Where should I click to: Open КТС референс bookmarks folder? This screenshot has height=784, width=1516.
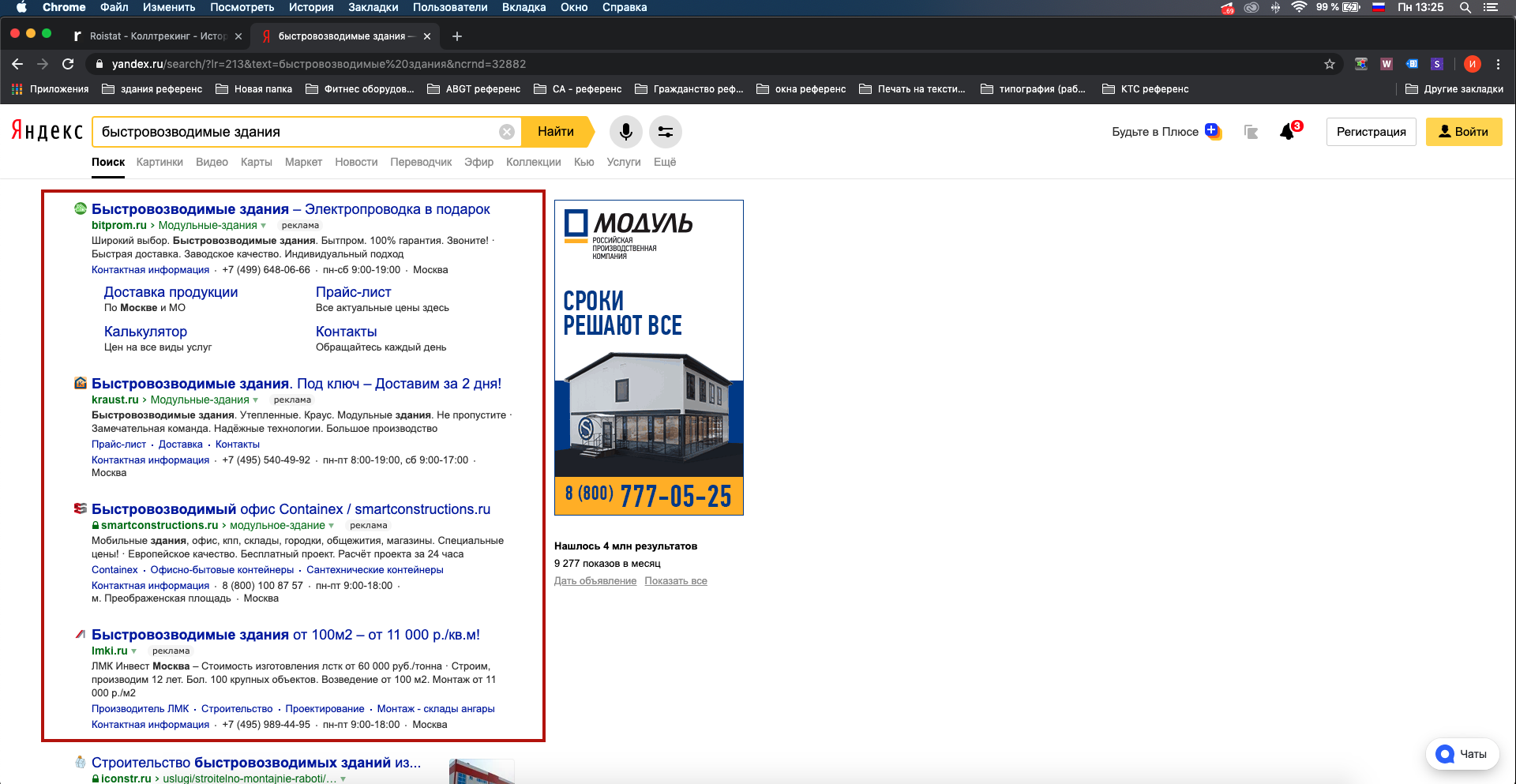(x=1146, y=89)
